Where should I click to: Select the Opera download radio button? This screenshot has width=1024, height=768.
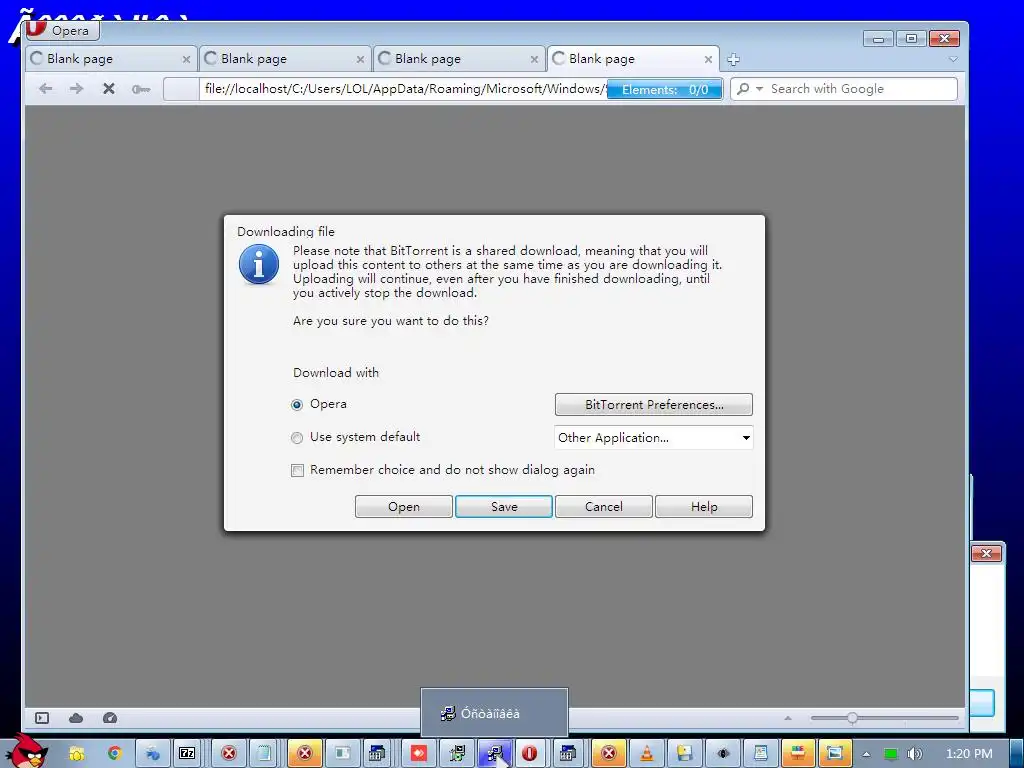[x=296, y=405]
